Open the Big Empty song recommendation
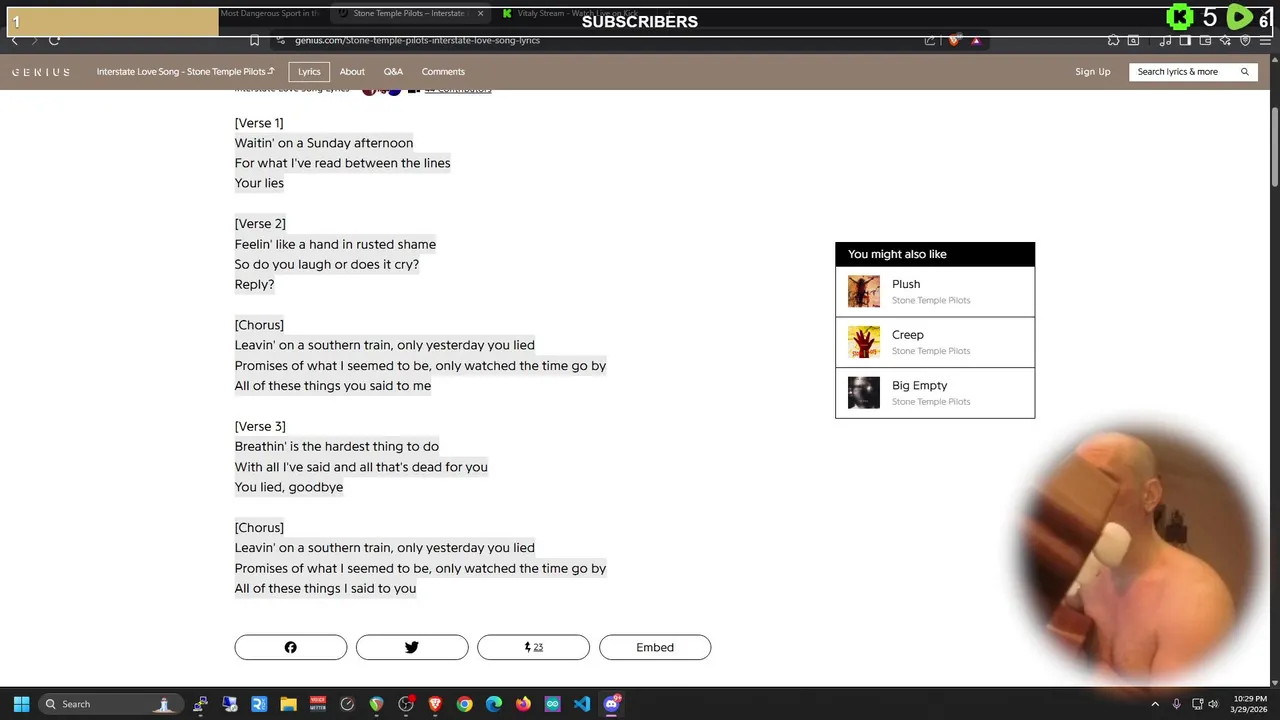The image size is (1280, 720). (935, 393)
